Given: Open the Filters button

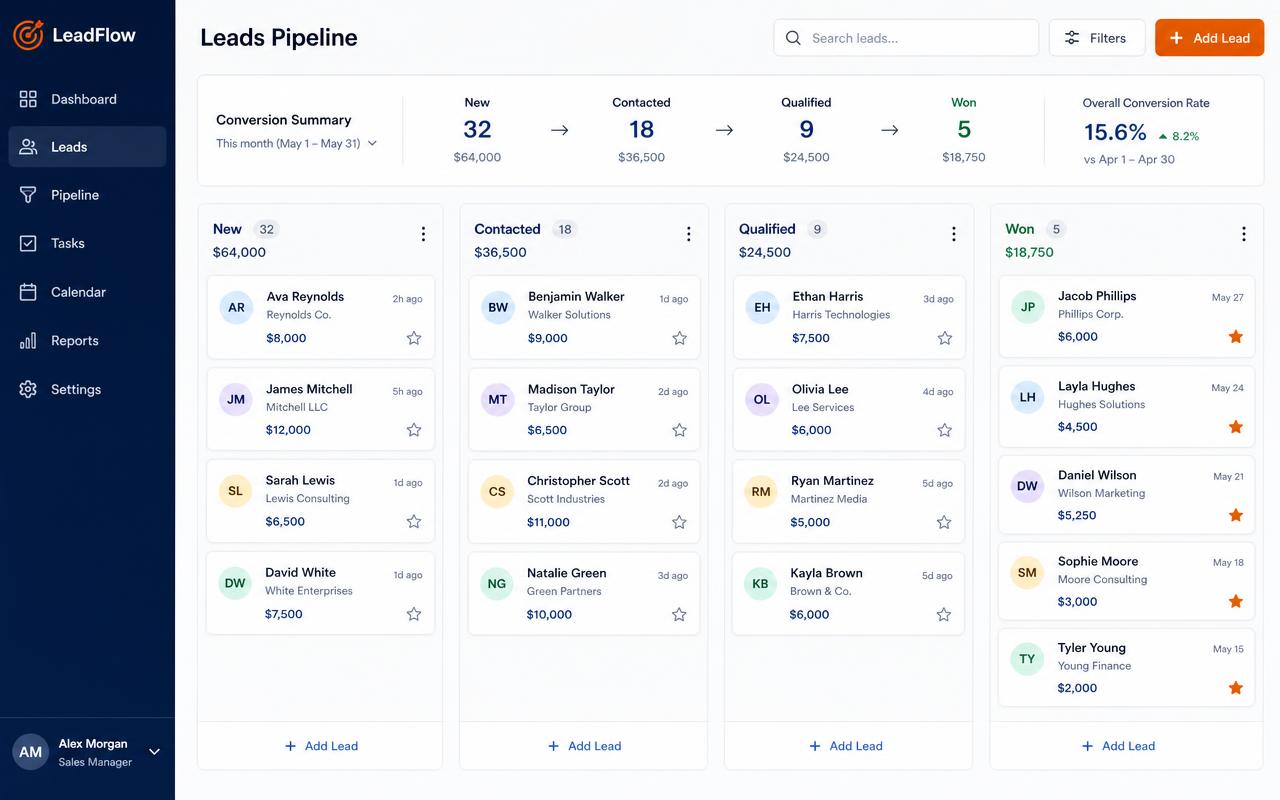Looking at the screenshot, I should pos(1097,38).
